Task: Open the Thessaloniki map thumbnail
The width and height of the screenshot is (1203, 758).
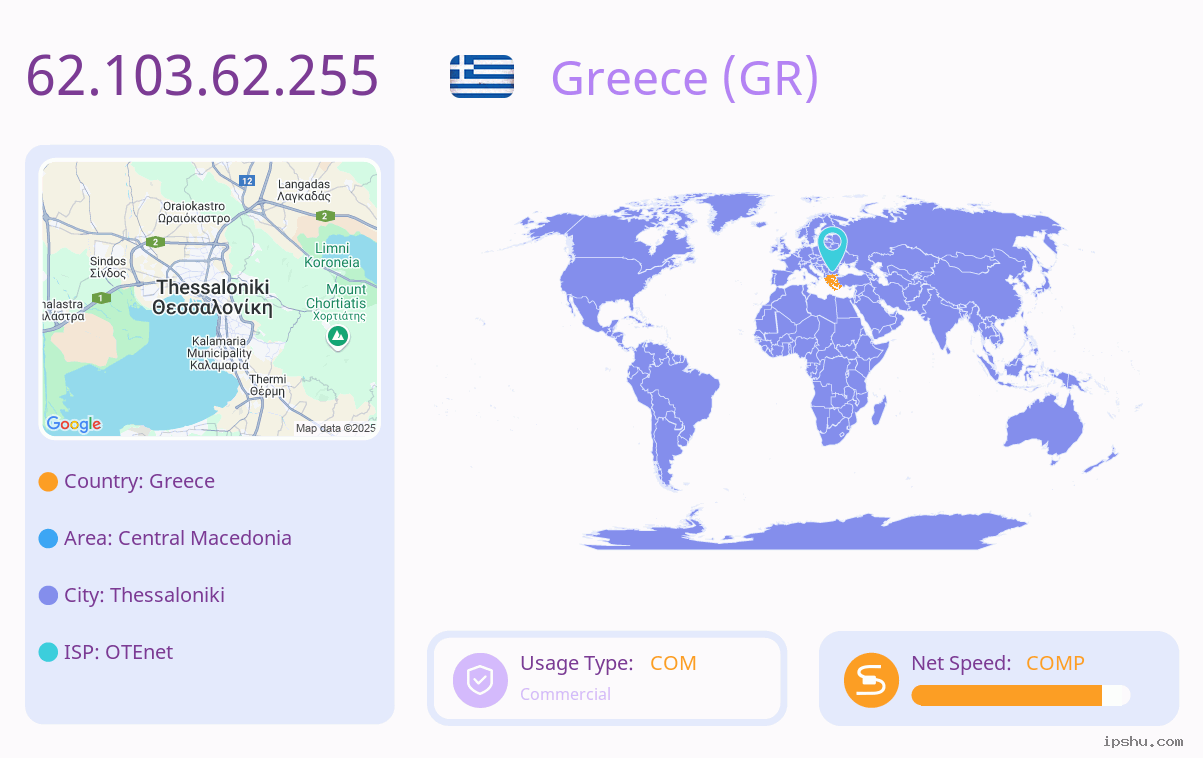Action: pos(210,299)
